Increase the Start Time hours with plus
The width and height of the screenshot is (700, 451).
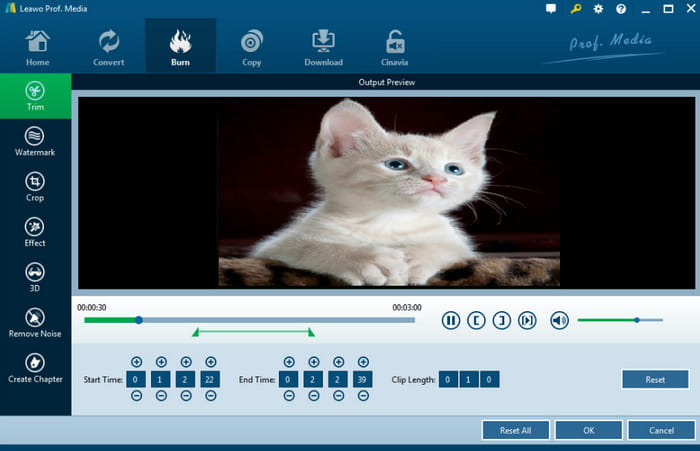137,362
